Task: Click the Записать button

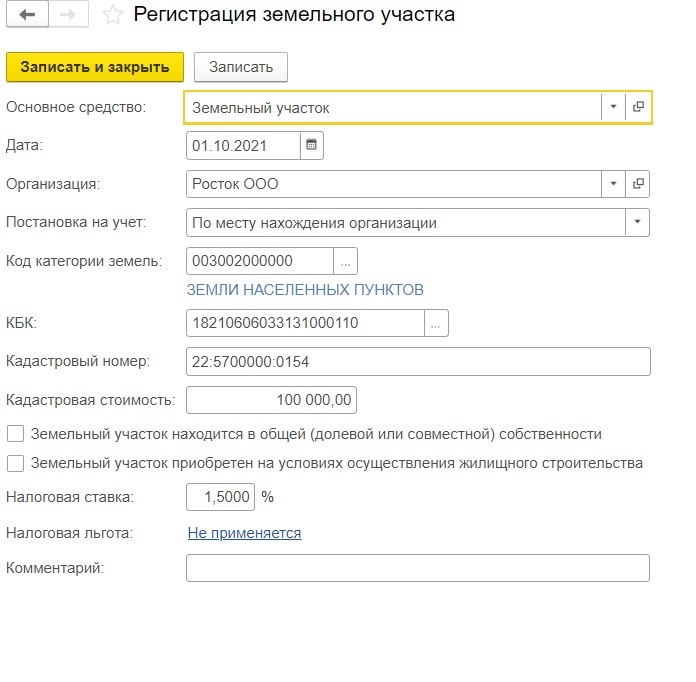Action: (x=241, y=67)
